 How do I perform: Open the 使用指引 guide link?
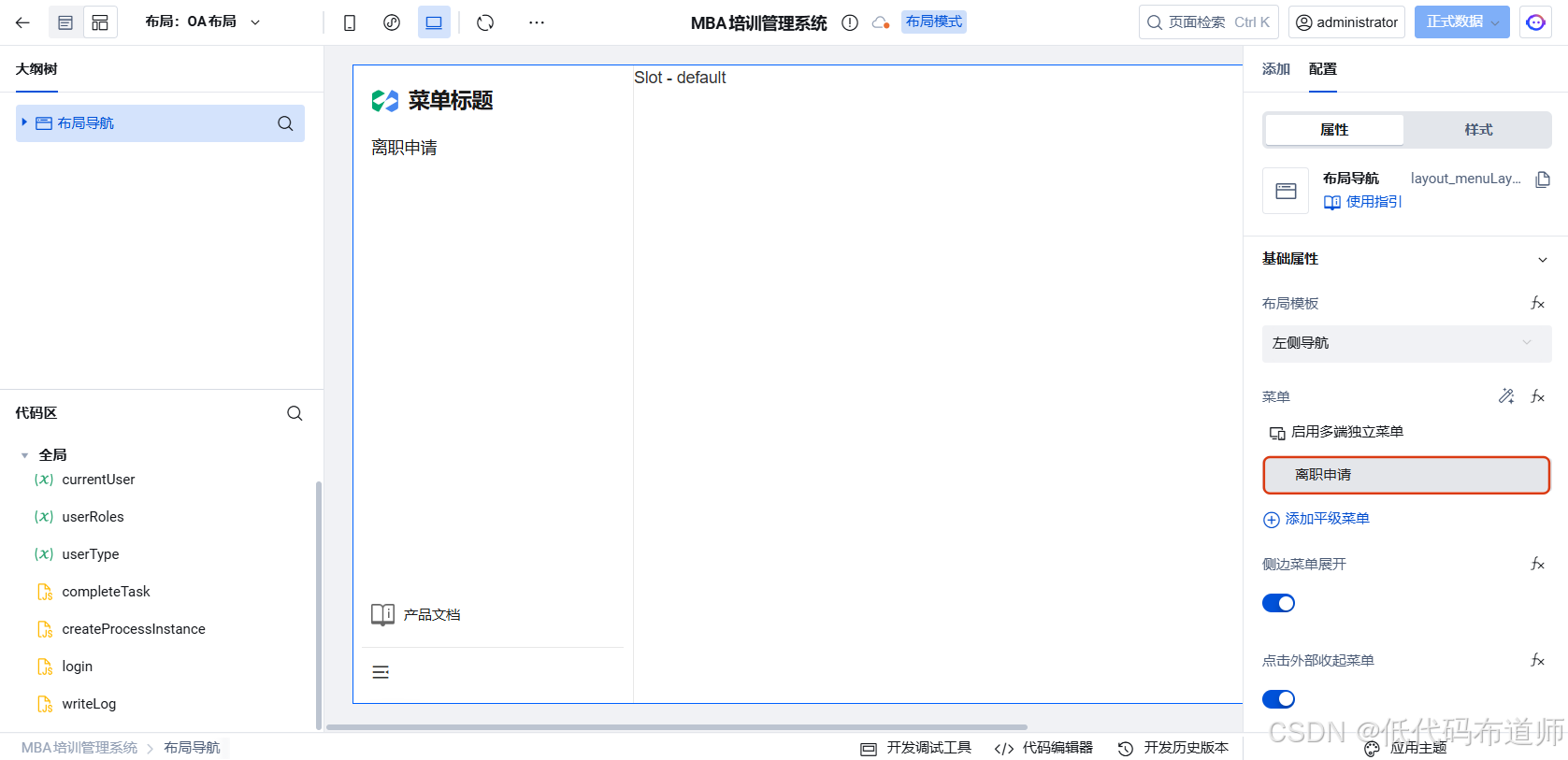click(1362, 202)
